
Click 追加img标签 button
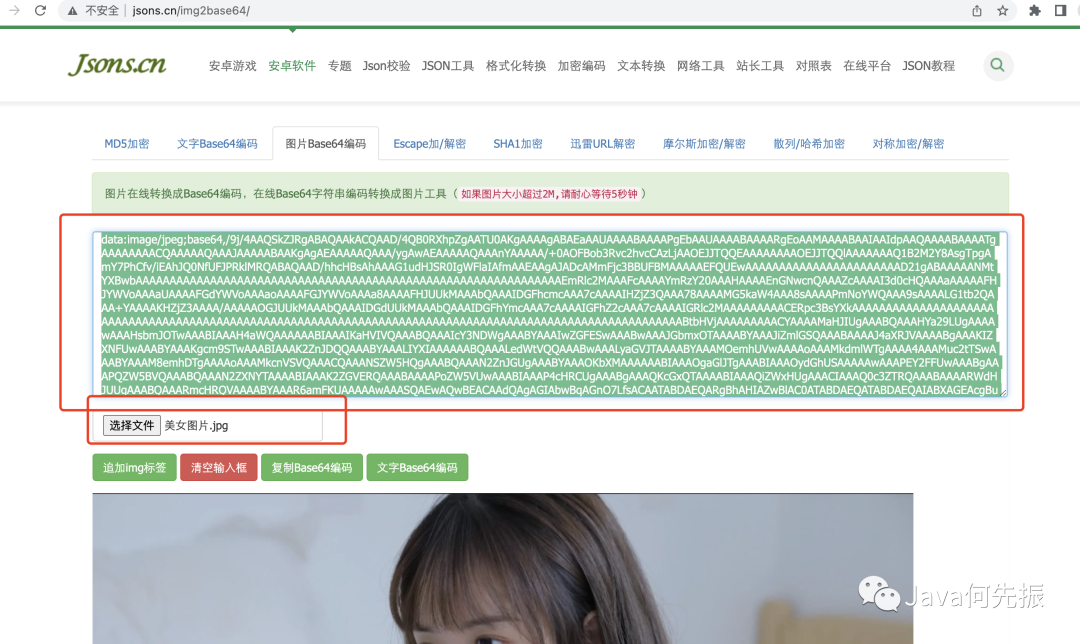[134, 468]
